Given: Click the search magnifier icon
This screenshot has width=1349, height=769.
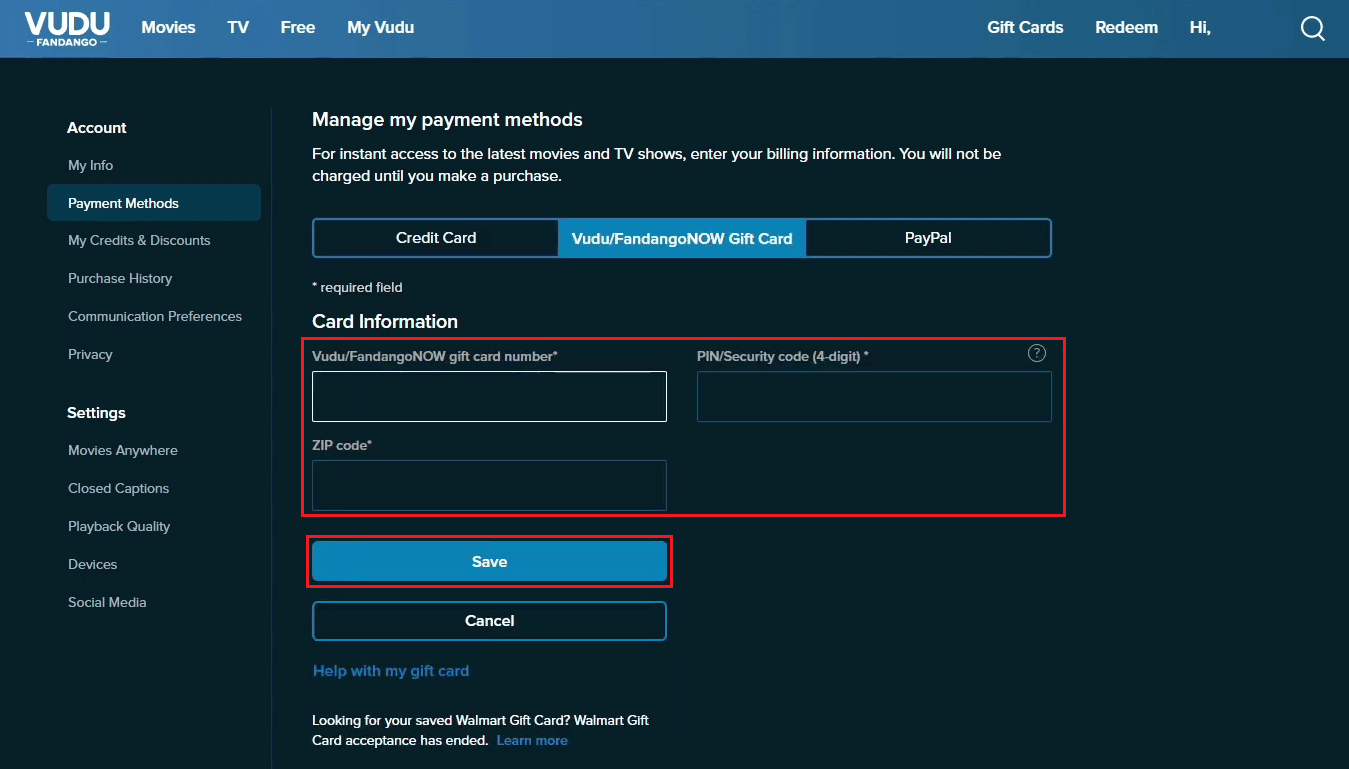Looking at the screenshot, I should (1312, 28).
